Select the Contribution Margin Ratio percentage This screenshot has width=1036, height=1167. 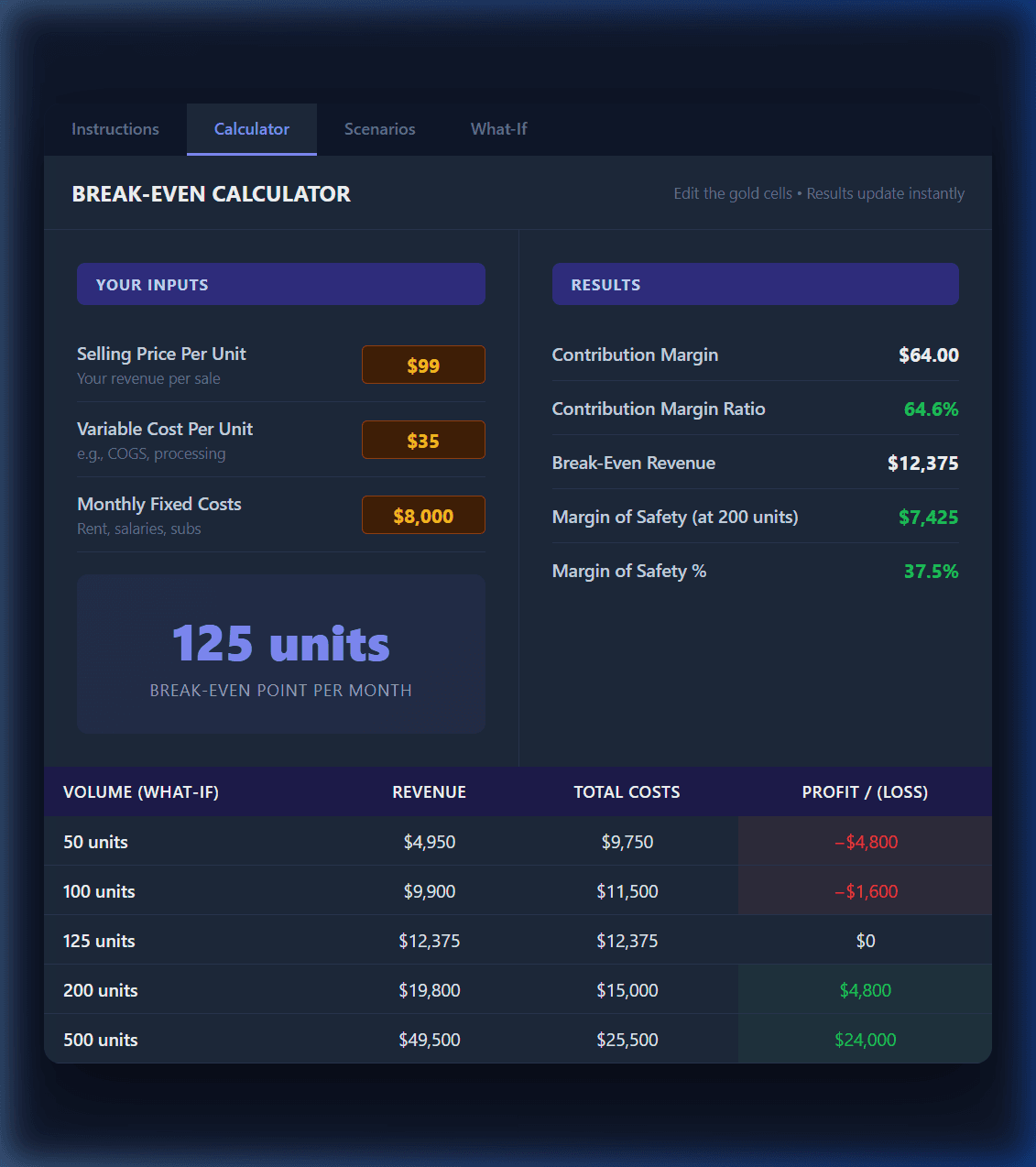point(931,409)
